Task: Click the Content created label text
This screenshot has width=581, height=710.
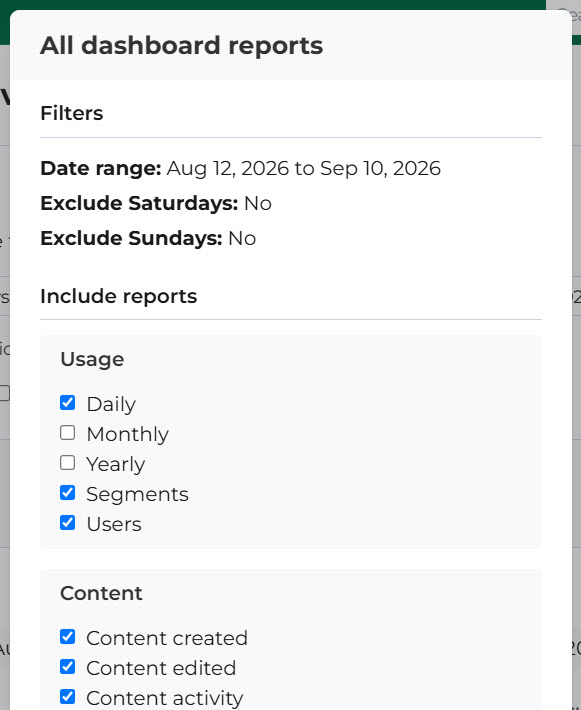Action: (x=167, y=638)
